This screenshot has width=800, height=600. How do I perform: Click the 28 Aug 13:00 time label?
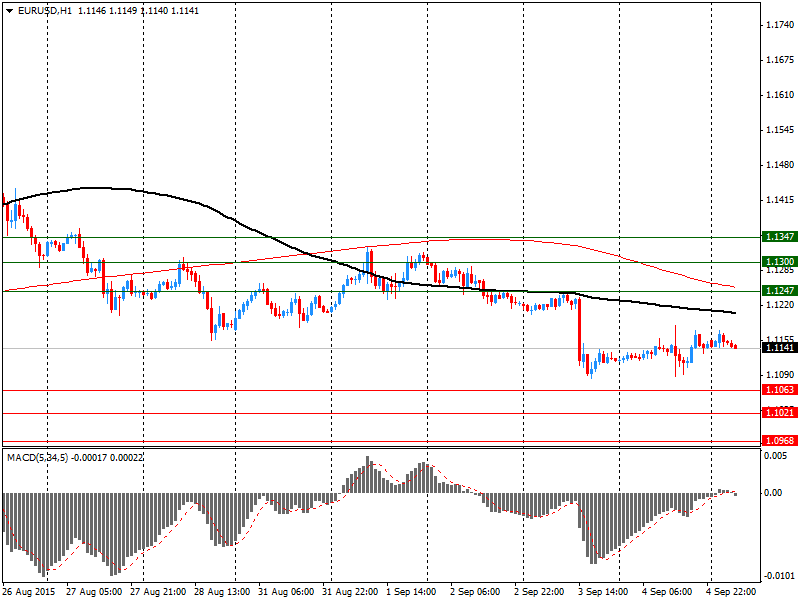(221, 592)
